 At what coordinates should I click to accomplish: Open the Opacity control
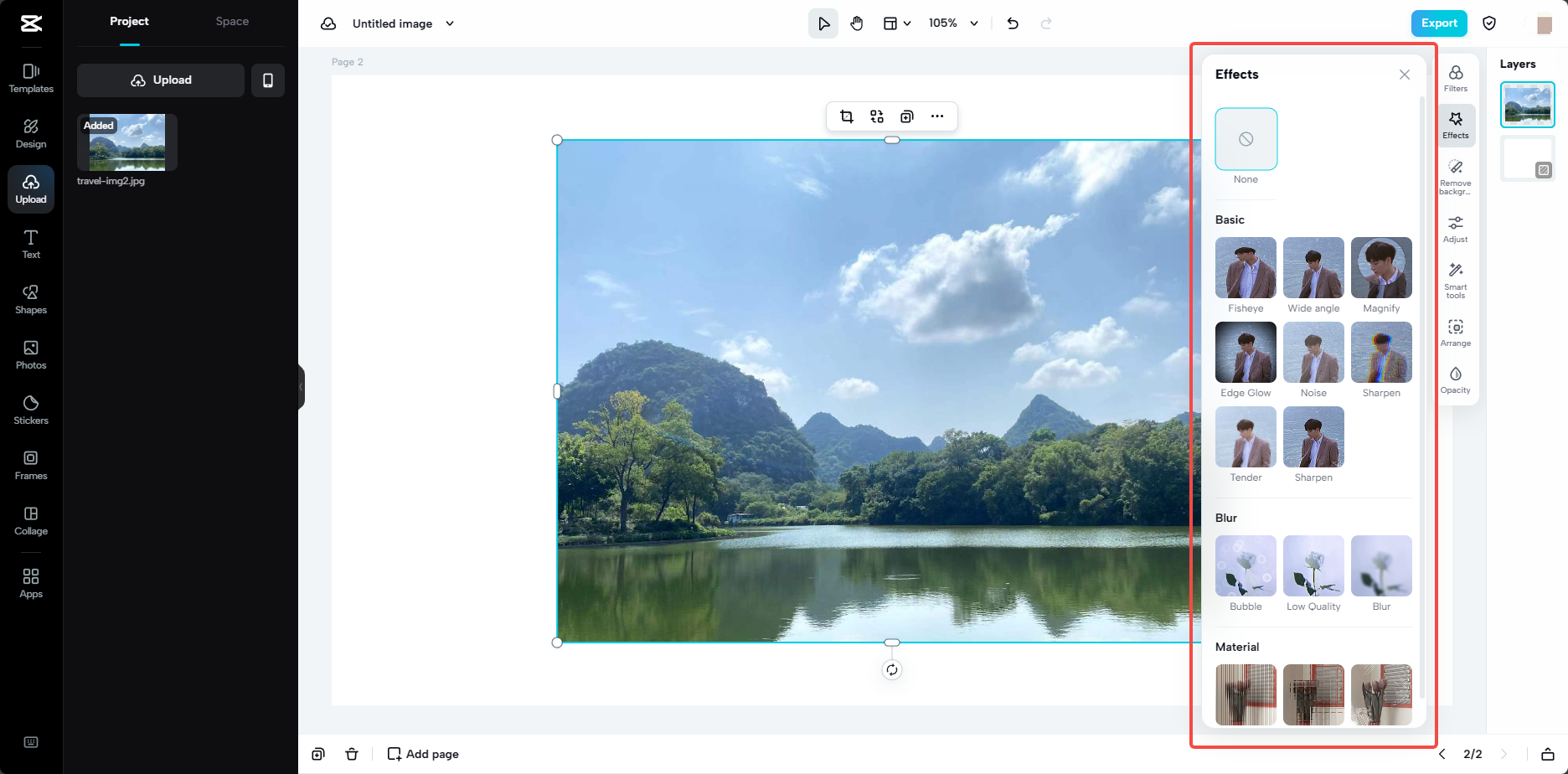[1456, 379]
